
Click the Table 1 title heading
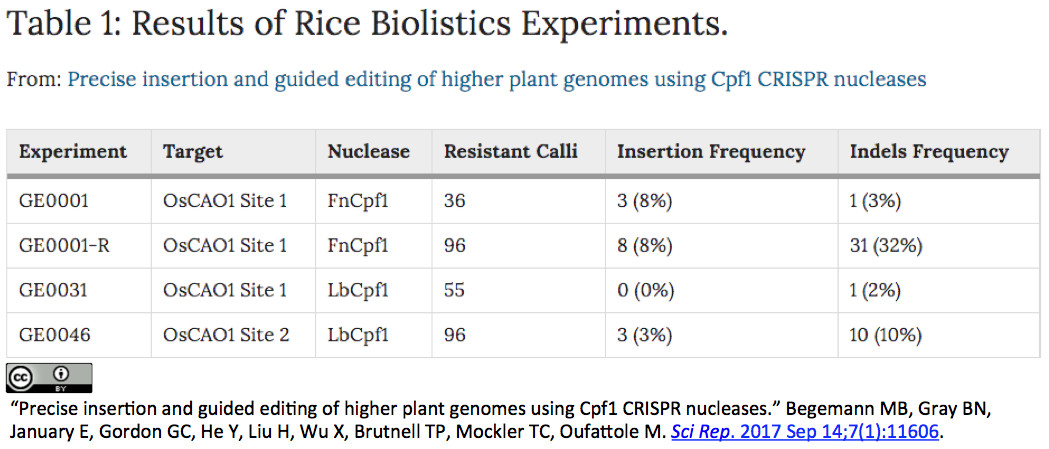pos(367,25)
